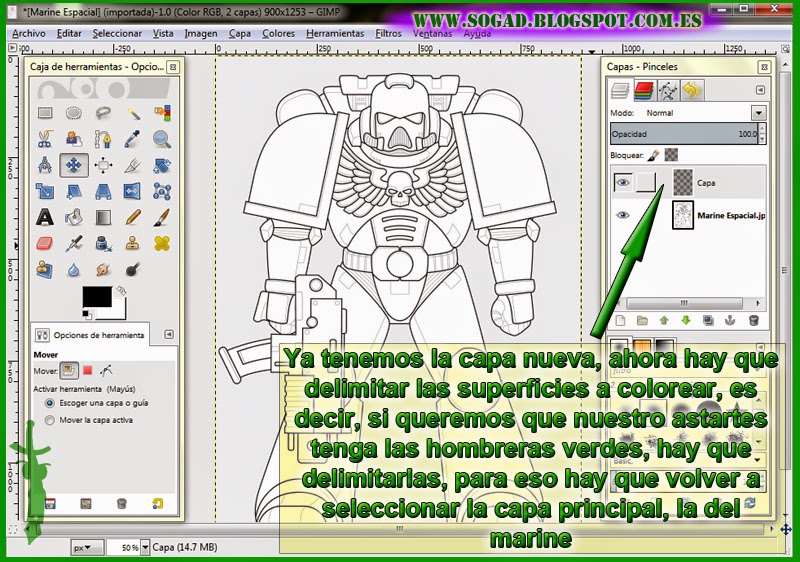Open the Capas panel tab configuration menu
Viewport: 800px width, 562px height.
760,90
